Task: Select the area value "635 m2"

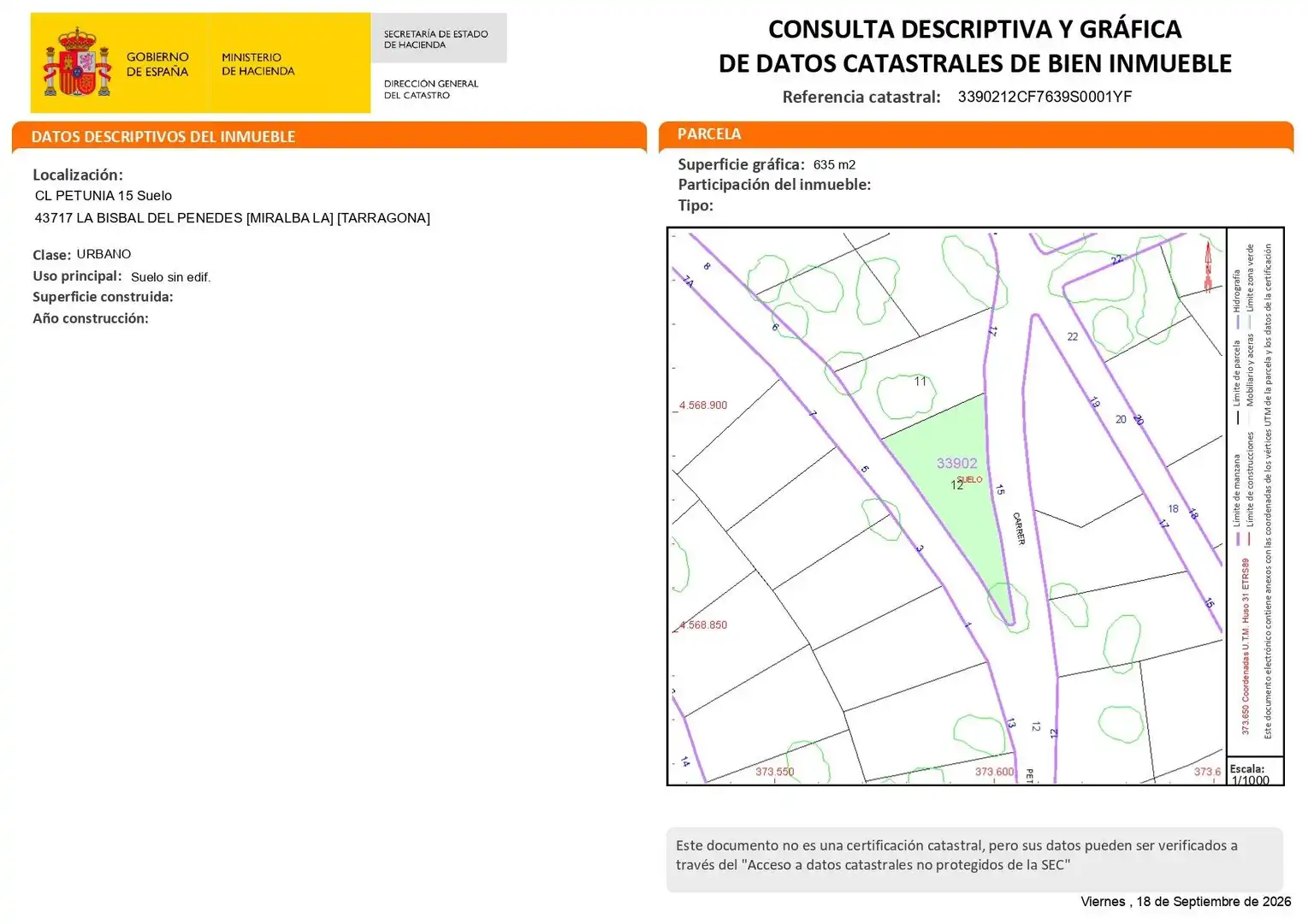Action: pos(834,164)
